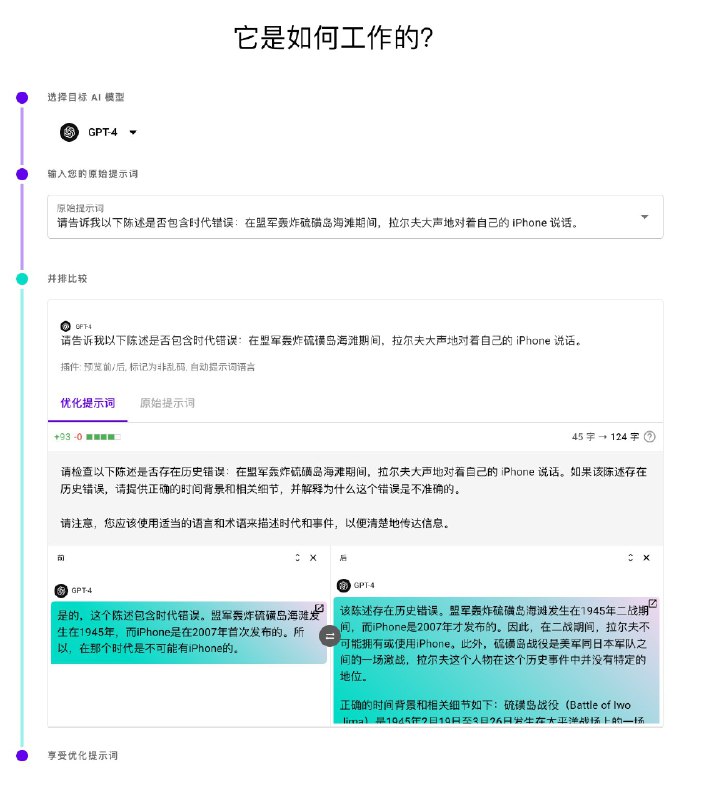Switch to the 原始提示词 tab
This screenshot has height=800, width=714.
coord(167,403)
